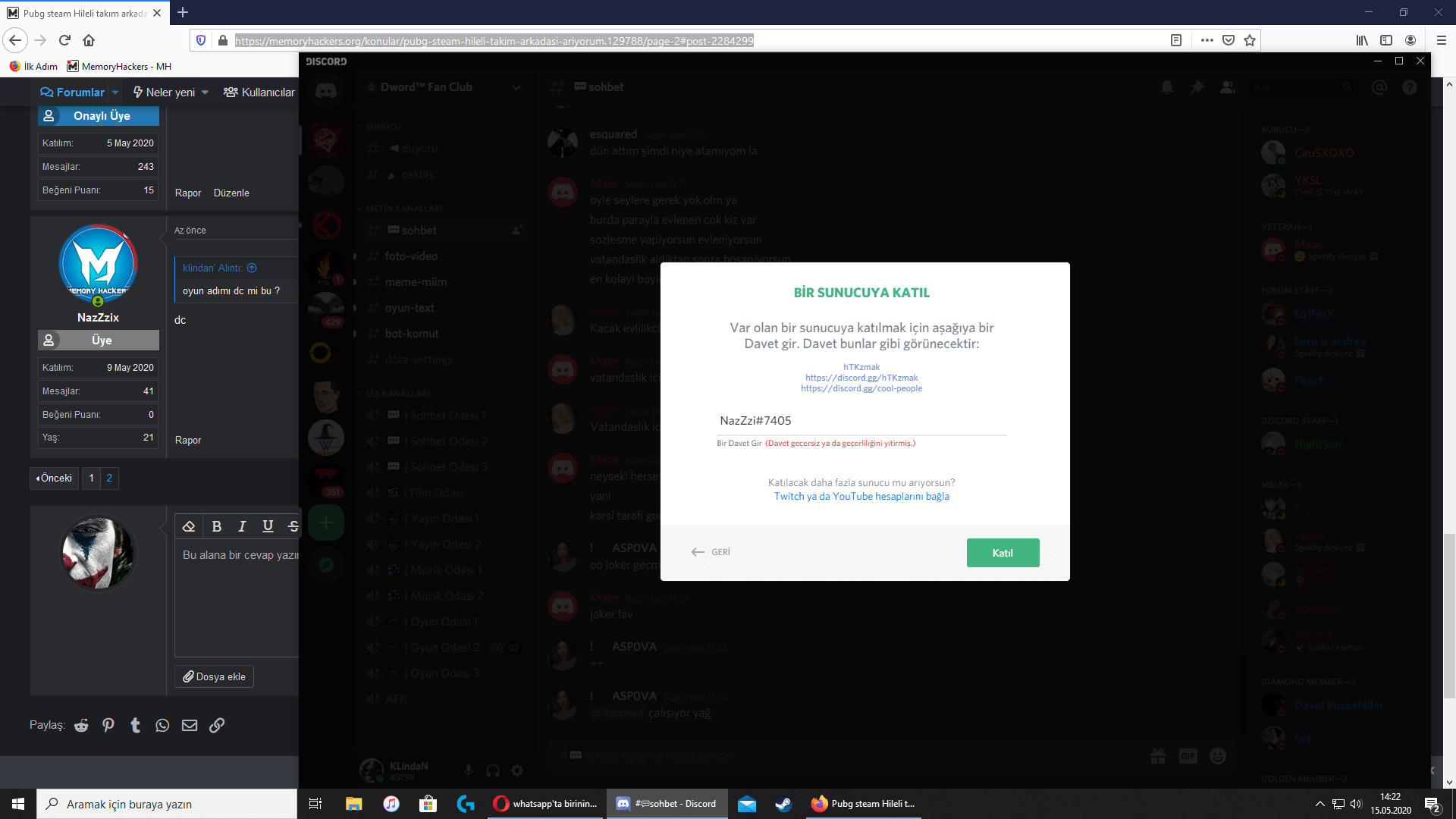Open Action Center notifications
The image size is (1456, 819).
click(x=1432, y=804)
